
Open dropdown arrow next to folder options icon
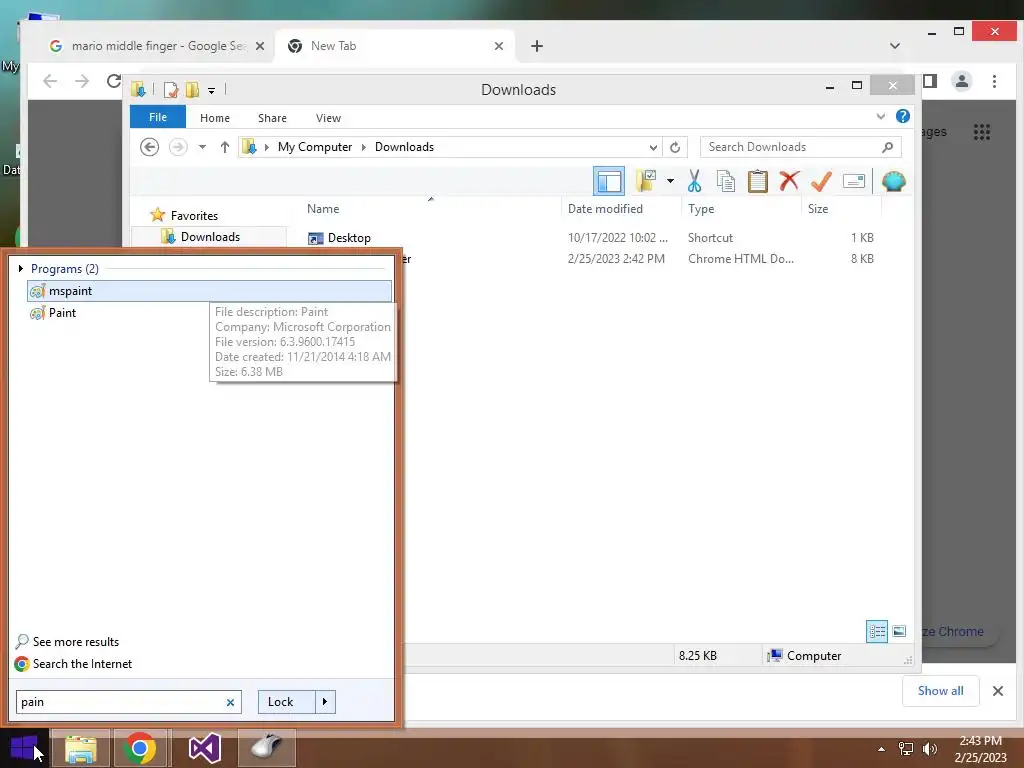pos(670,181)
